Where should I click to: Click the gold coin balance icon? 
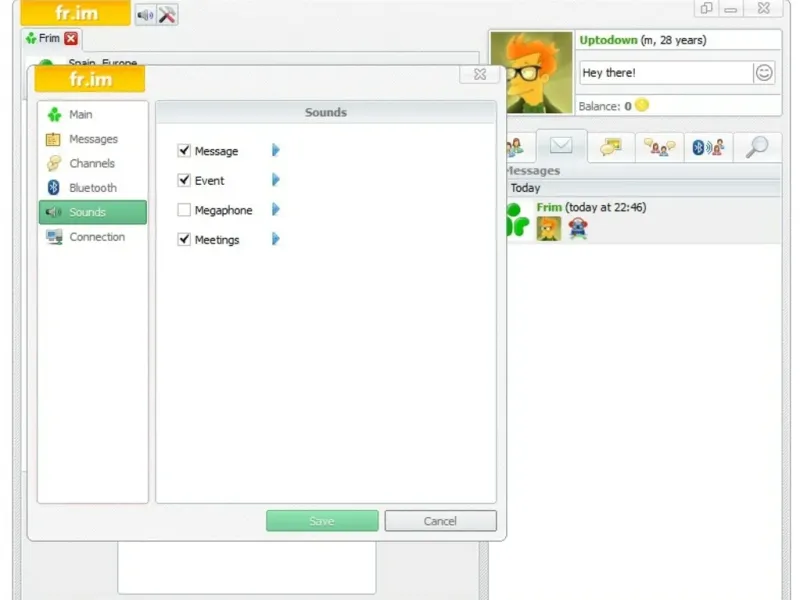point(642,105)
